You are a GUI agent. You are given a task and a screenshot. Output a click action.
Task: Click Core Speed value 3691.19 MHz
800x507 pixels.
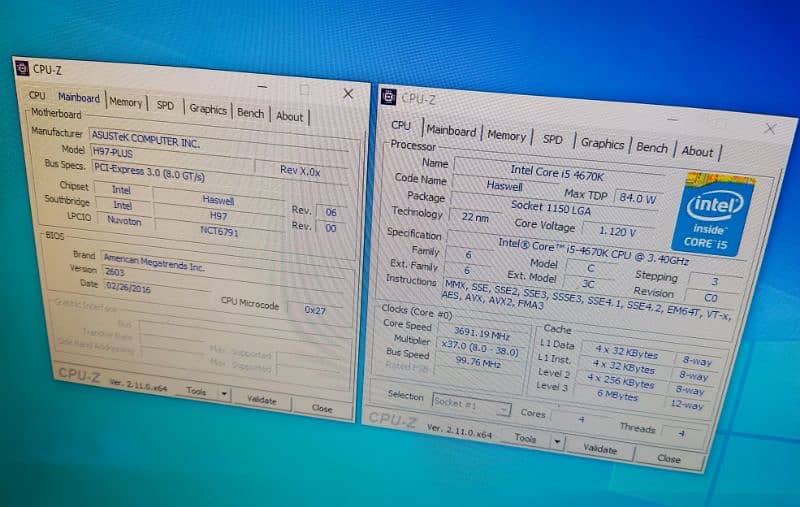(x=482, y=334)
